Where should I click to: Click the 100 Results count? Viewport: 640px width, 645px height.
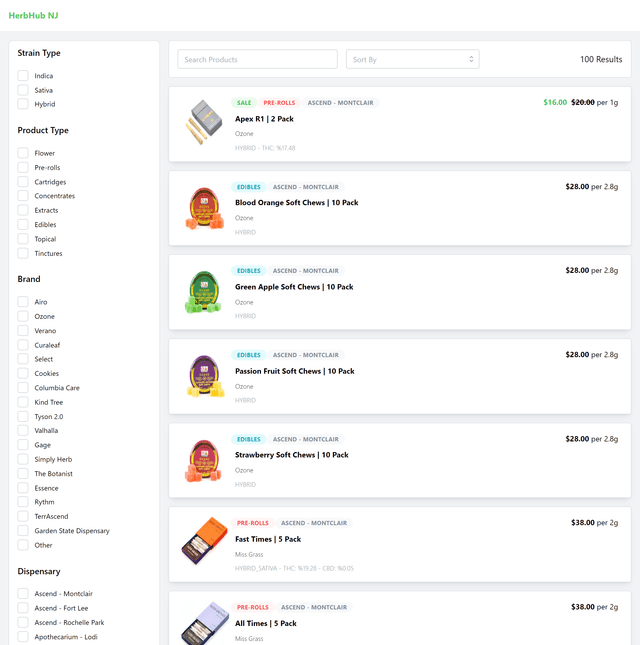click(x=601, y=59)
